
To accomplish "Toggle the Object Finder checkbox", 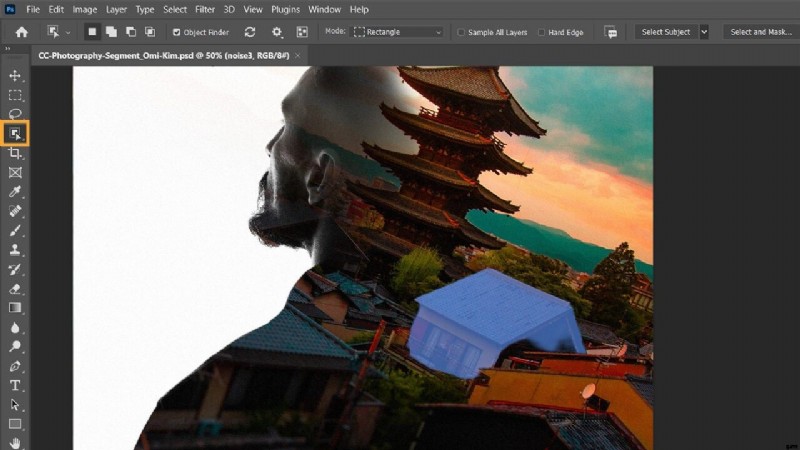I will point(175,32).
